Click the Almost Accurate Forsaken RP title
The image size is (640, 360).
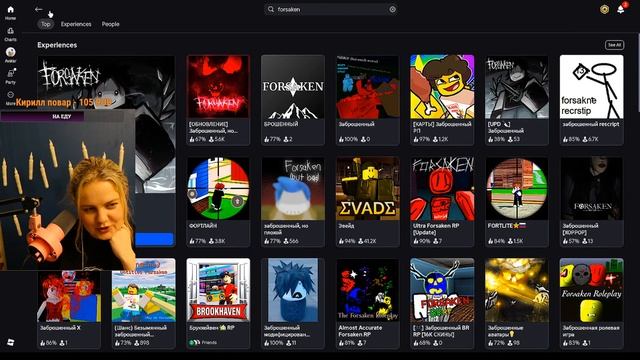click(x=360, y=331)
